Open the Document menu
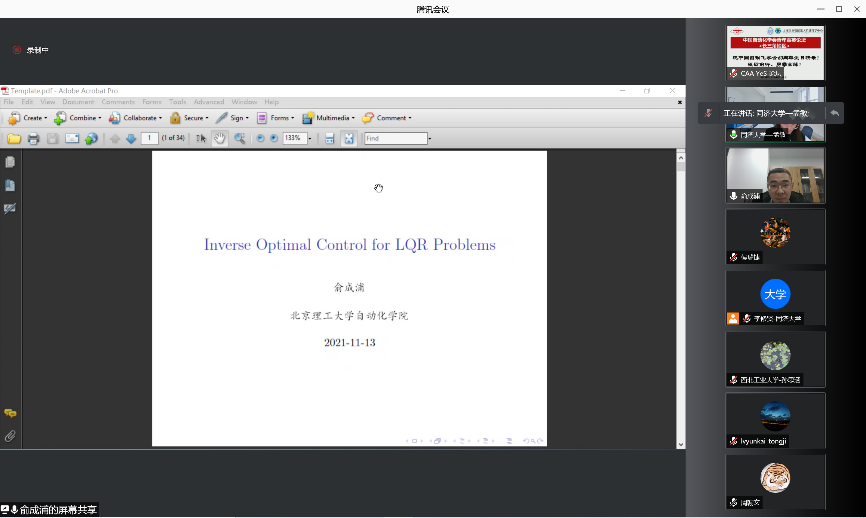 (78, 102)
